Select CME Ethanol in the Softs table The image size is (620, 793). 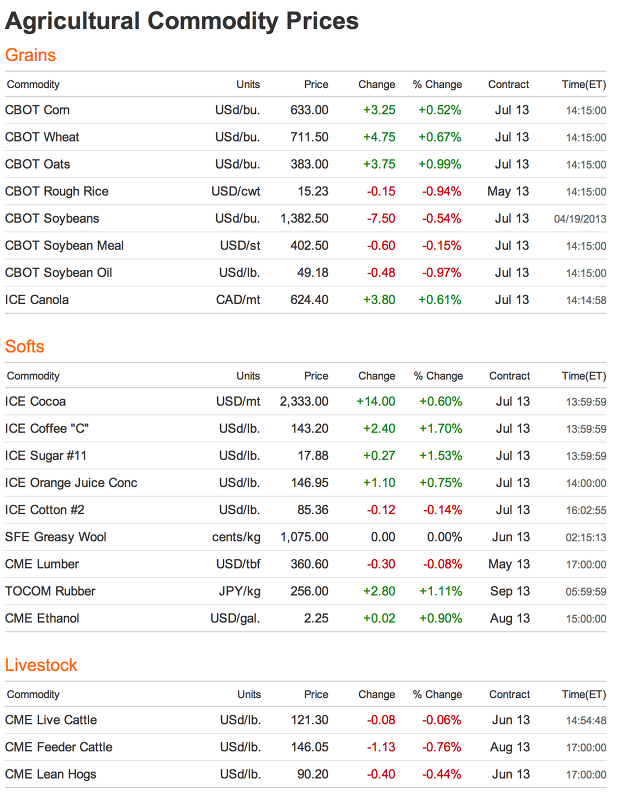coord(43,618)
